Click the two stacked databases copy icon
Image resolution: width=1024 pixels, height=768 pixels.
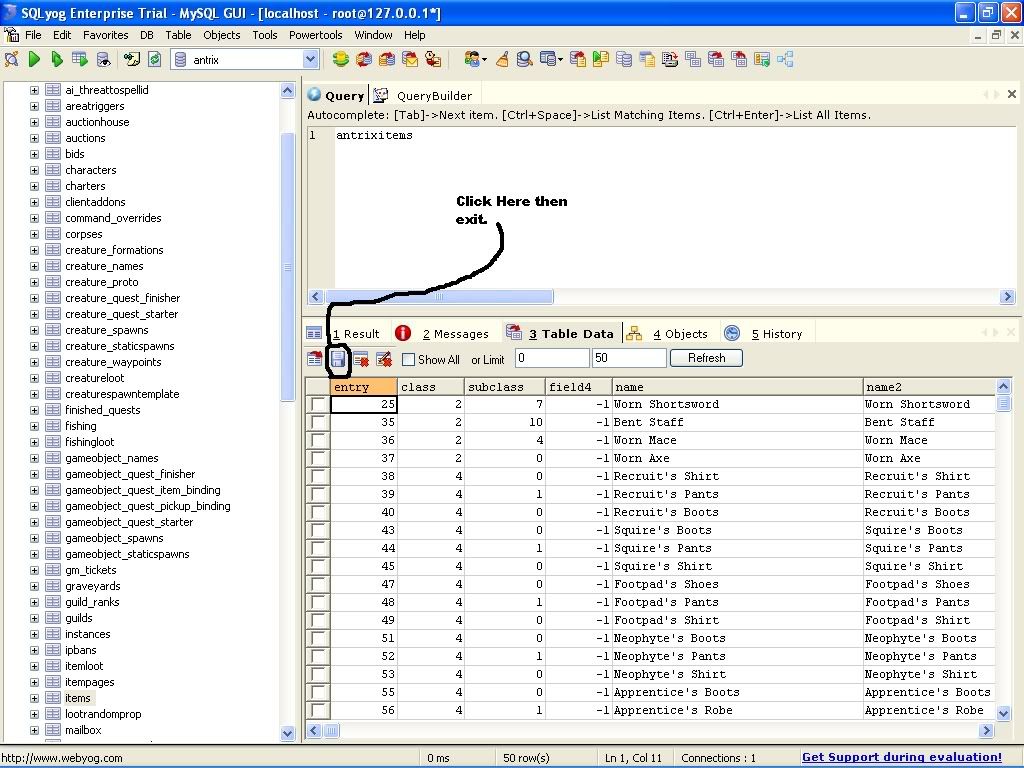624,59
